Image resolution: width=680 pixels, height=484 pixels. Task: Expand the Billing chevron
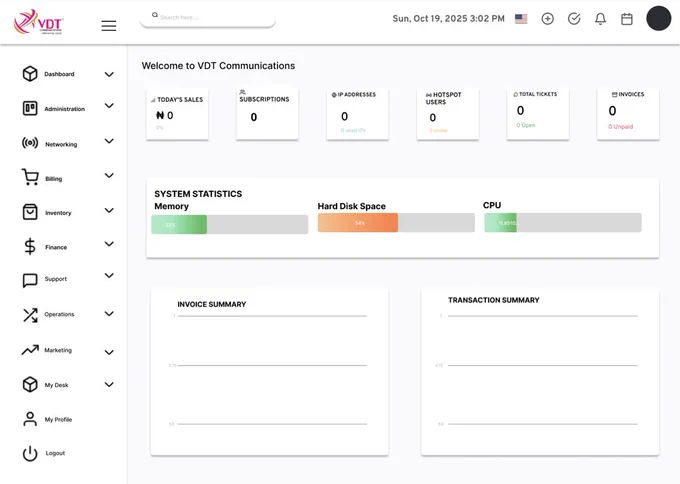[109, 175]
